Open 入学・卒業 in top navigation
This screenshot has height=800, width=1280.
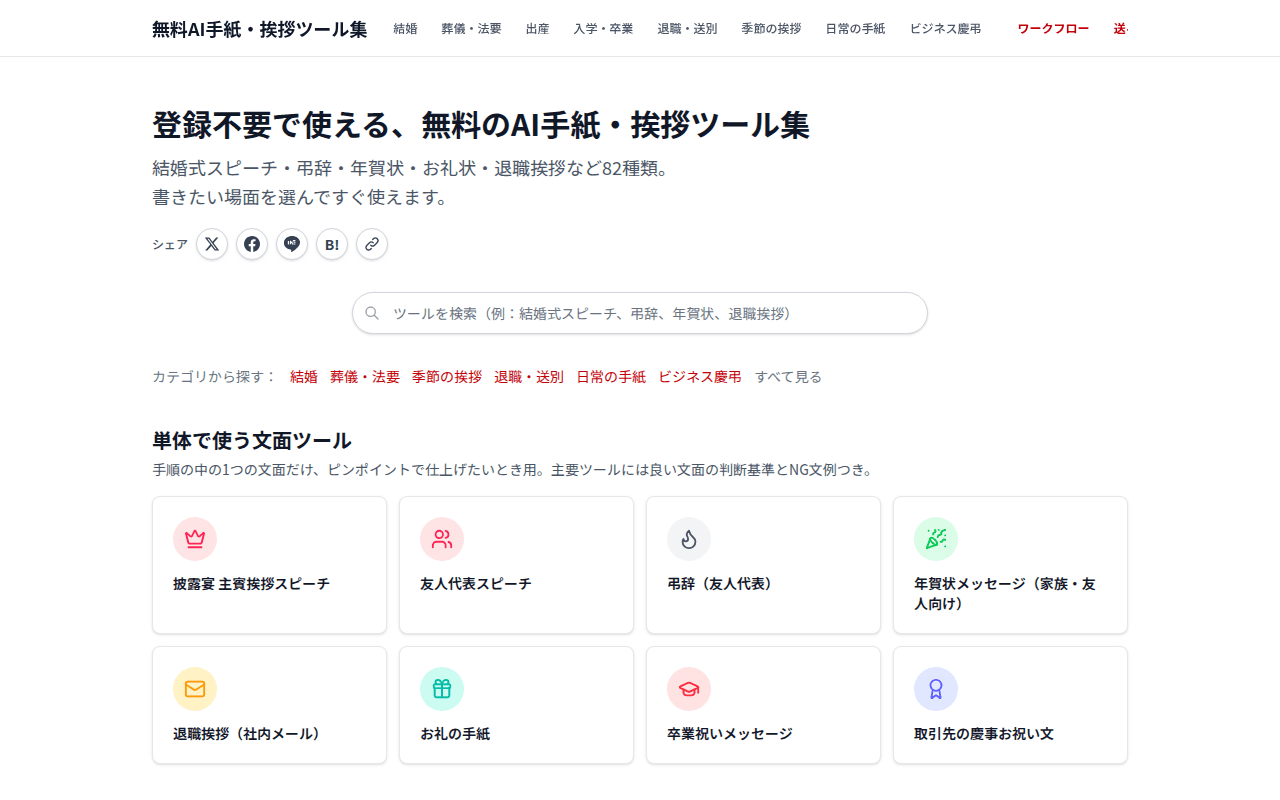coord(604,28)
